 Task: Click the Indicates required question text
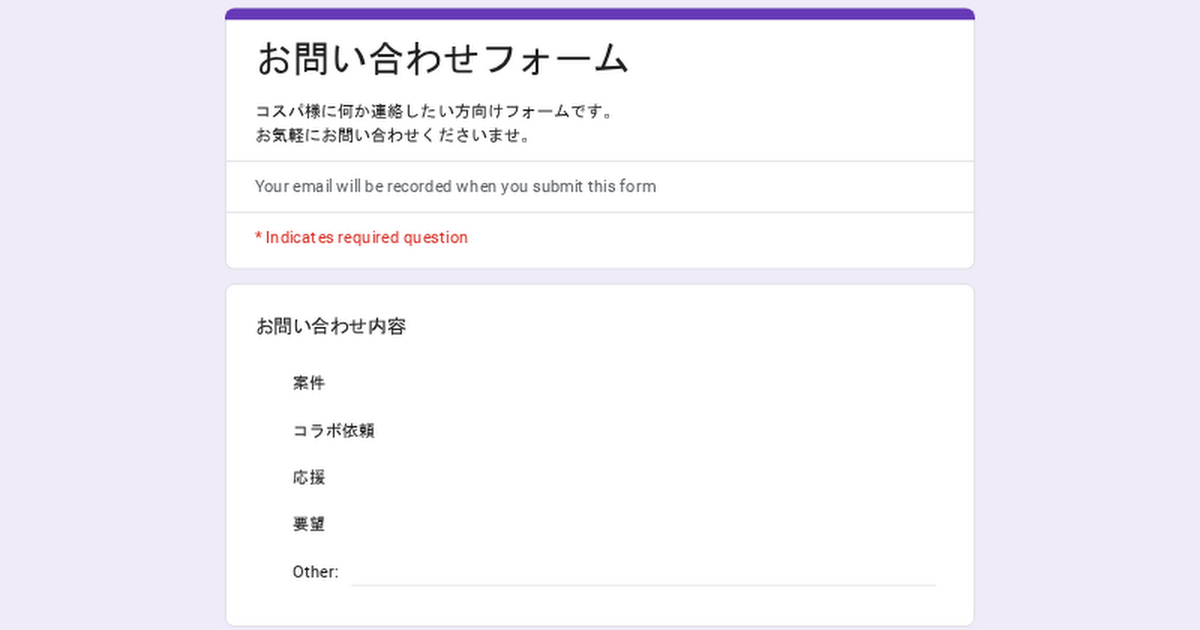(x=366, y=238)
